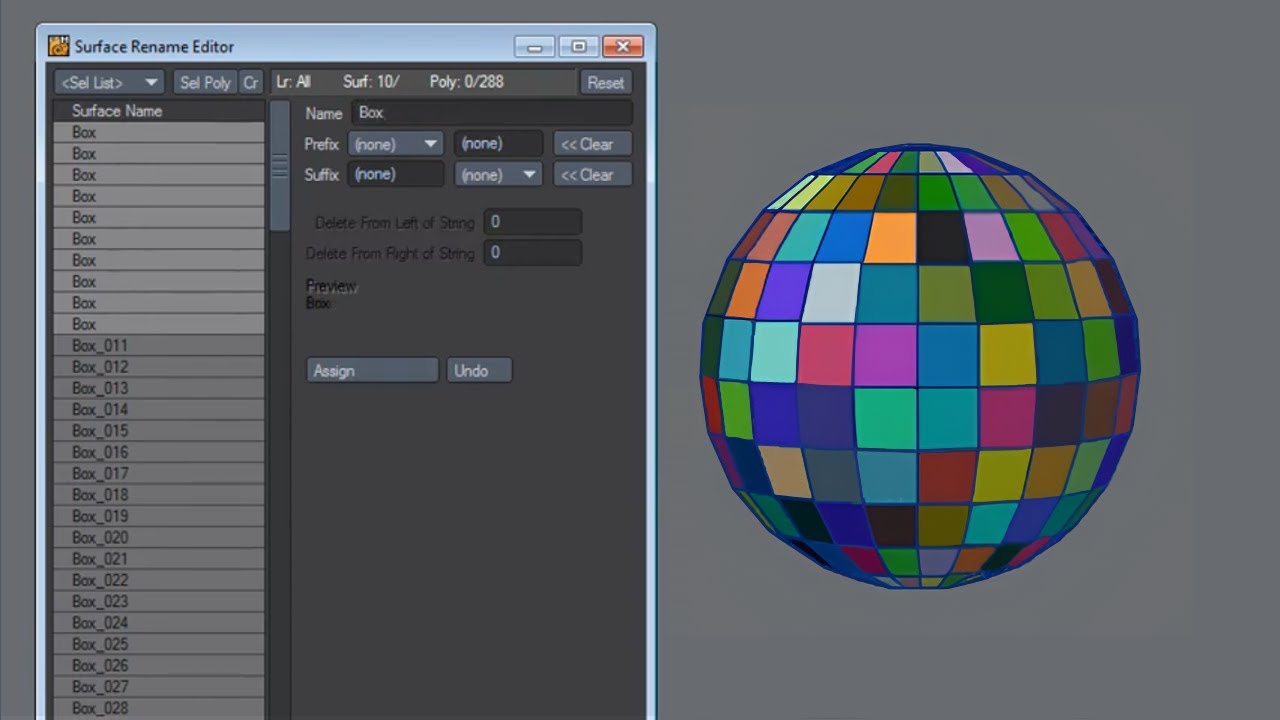1280x720 pixels.
Task: Select the Box_015 surface row
Action: click(x=159, y=431)
